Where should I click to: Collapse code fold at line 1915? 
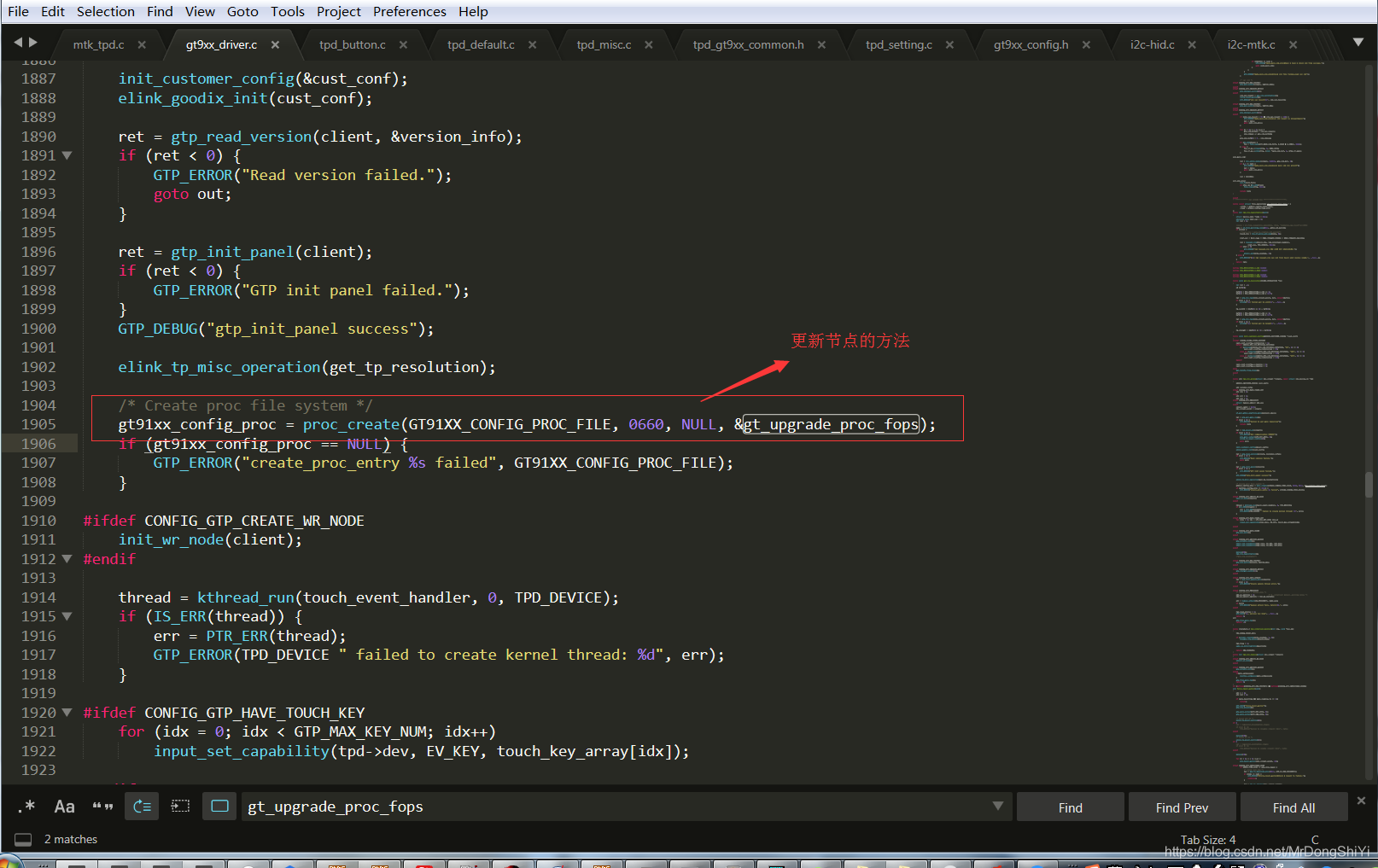(67, 616)
